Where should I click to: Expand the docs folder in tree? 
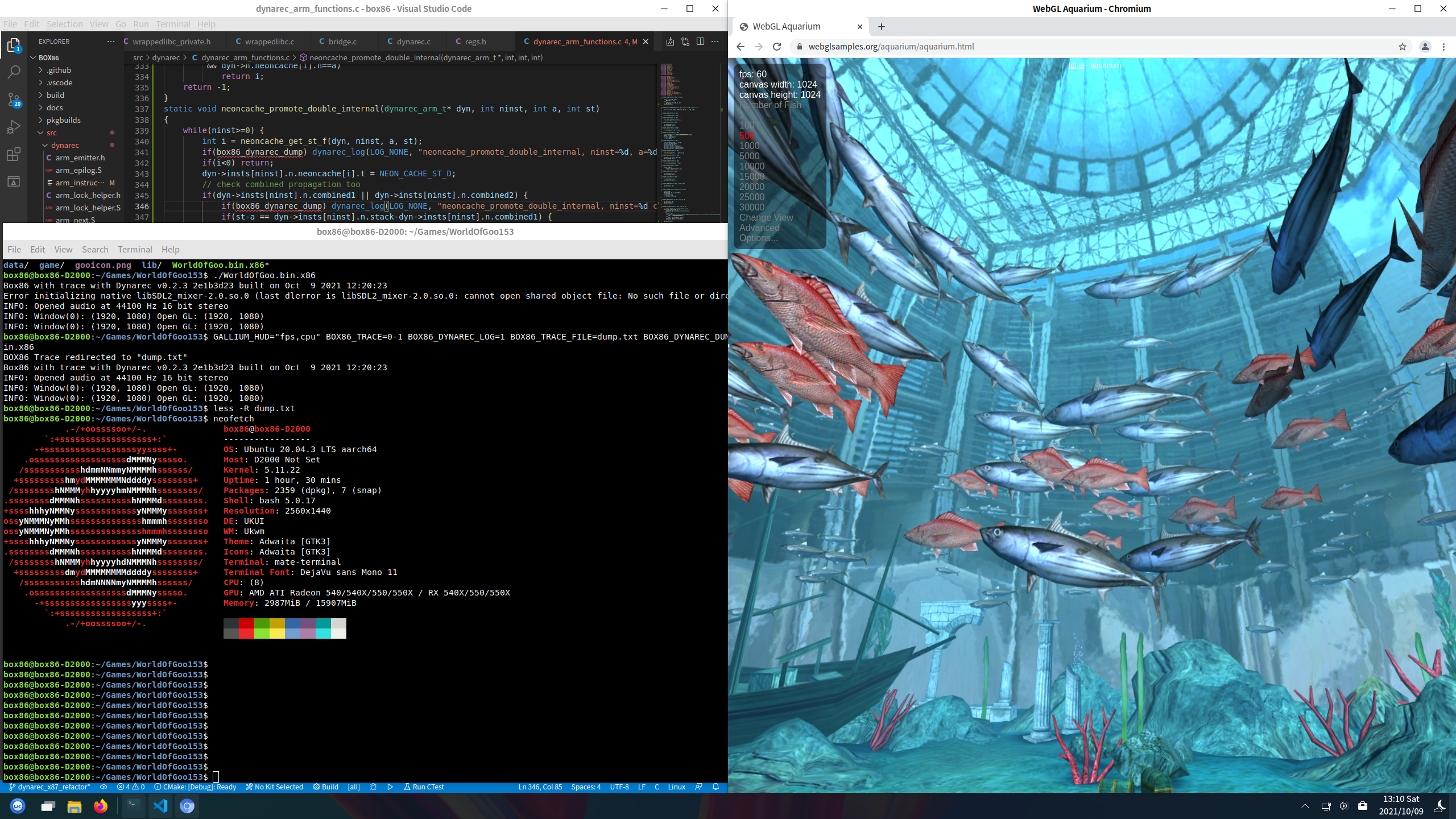coord(55,107)
